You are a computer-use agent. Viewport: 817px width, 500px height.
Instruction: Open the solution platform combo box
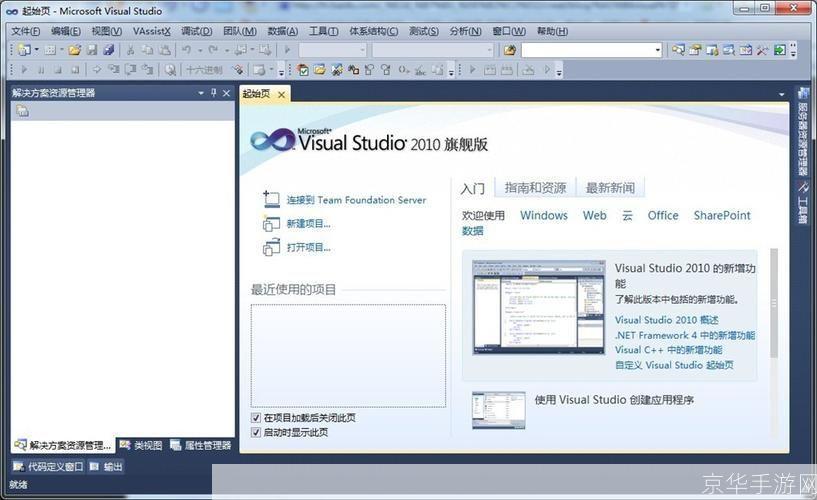click(432, 50)
